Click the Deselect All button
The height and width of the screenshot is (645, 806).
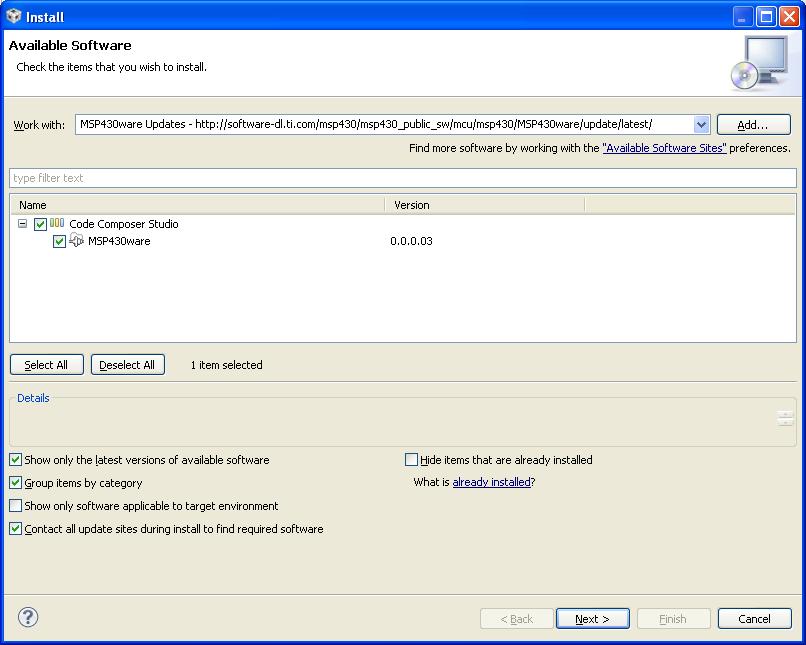[x=127, y=364]
